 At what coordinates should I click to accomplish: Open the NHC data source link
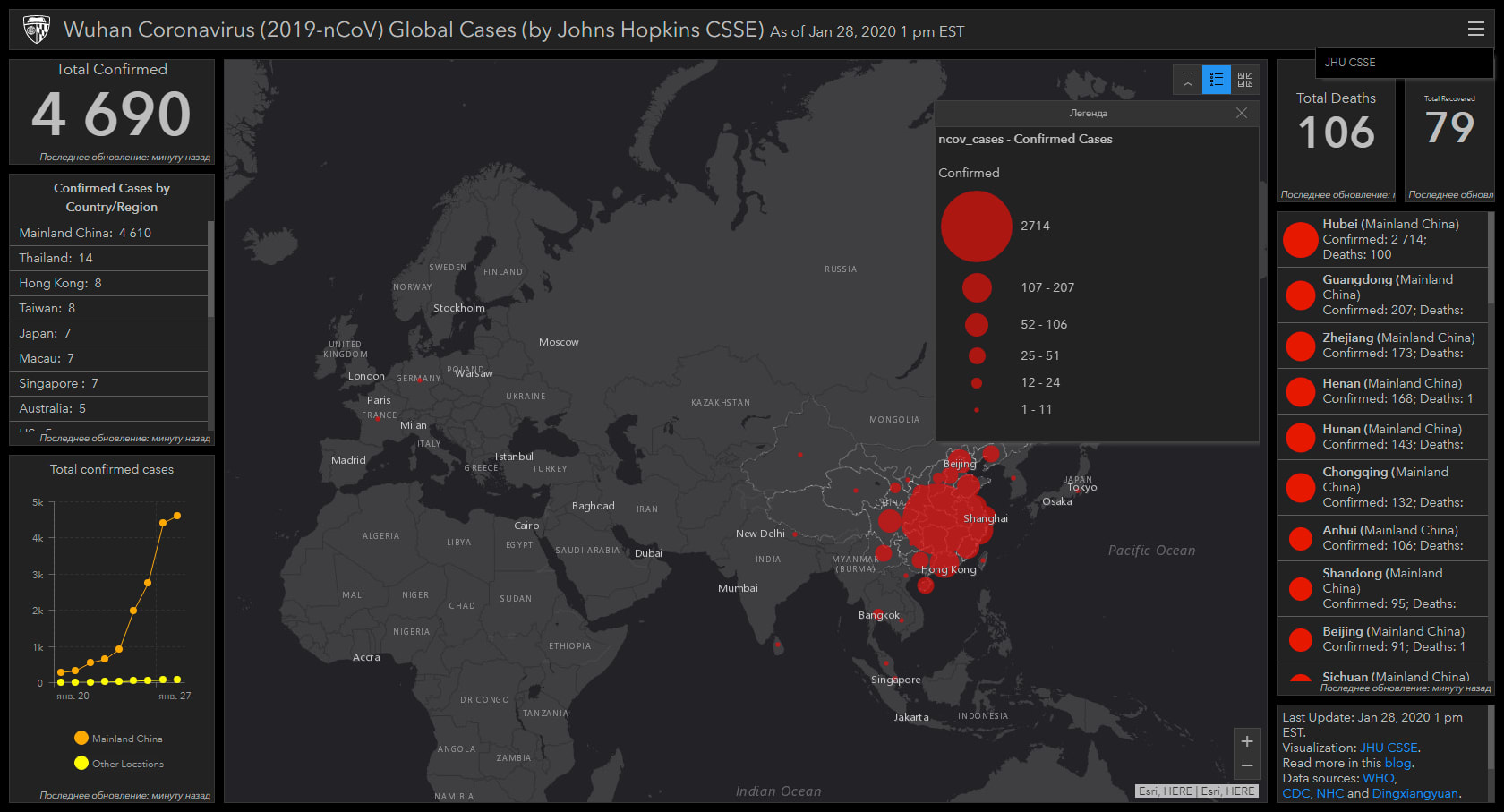coord(1329,793)
